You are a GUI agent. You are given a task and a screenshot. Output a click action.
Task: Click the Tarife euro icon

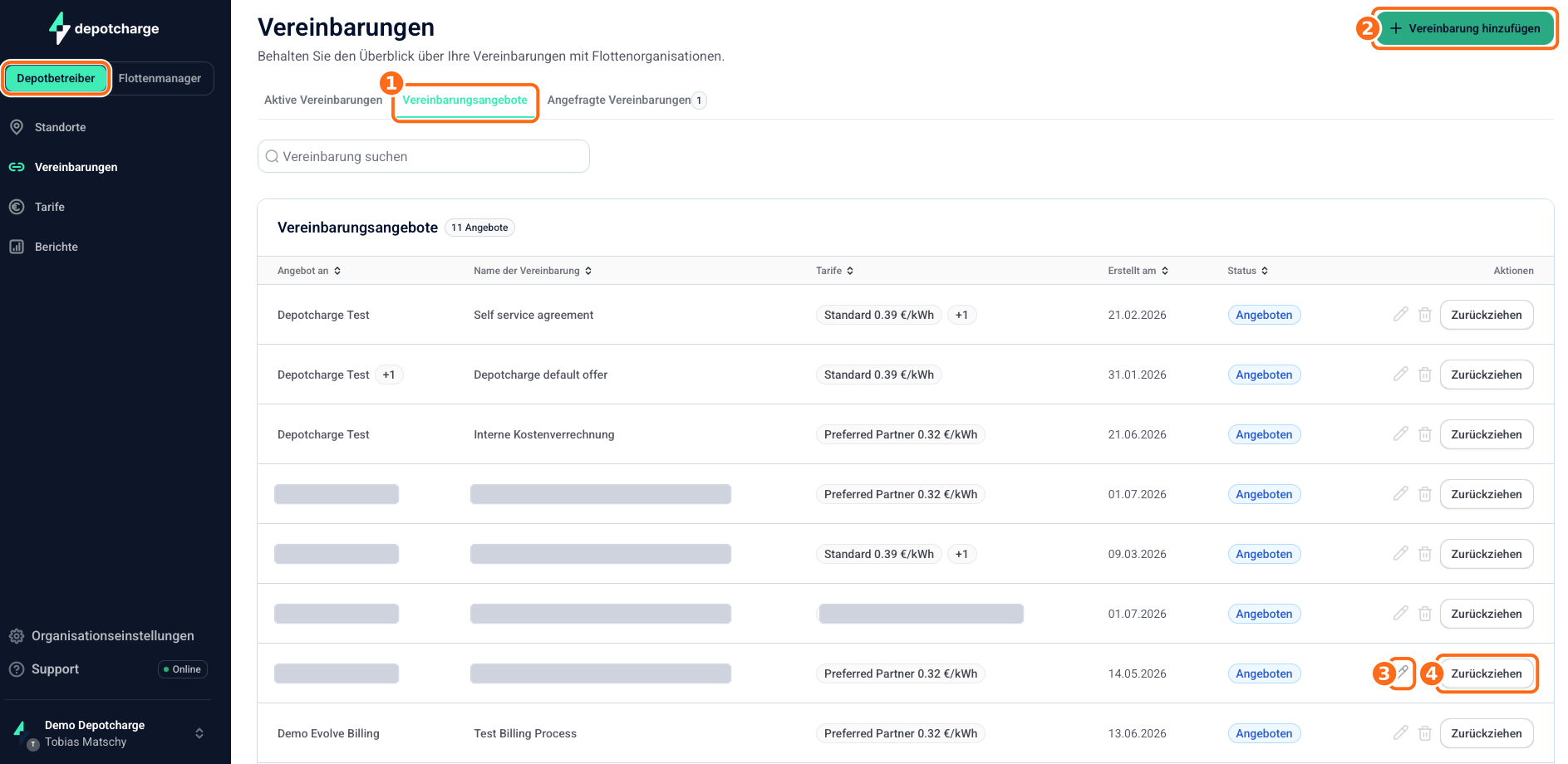[17, 207]
